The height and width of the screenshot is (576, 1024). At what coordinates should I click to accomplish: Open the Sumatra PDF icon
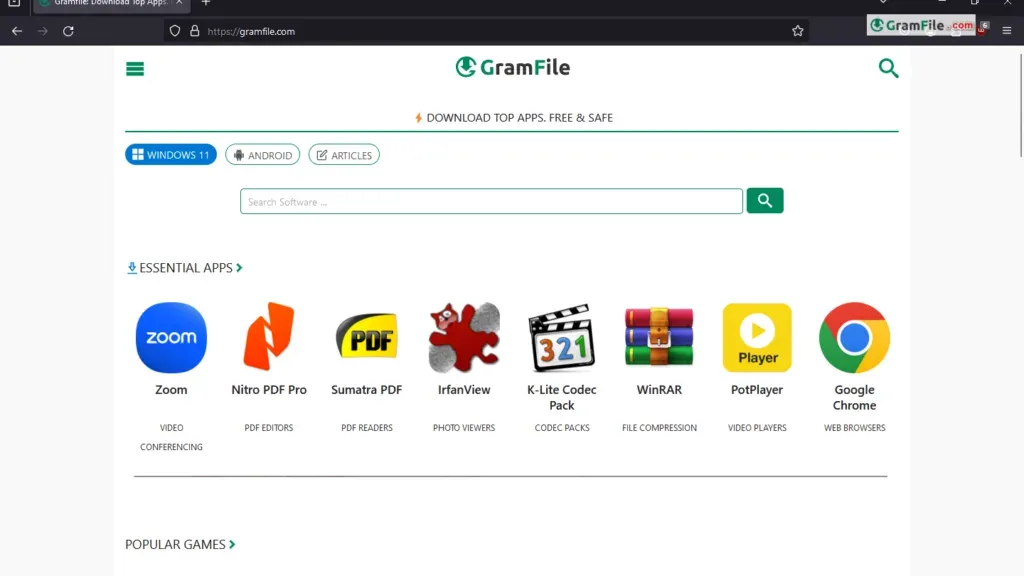[x=366, y=336]
